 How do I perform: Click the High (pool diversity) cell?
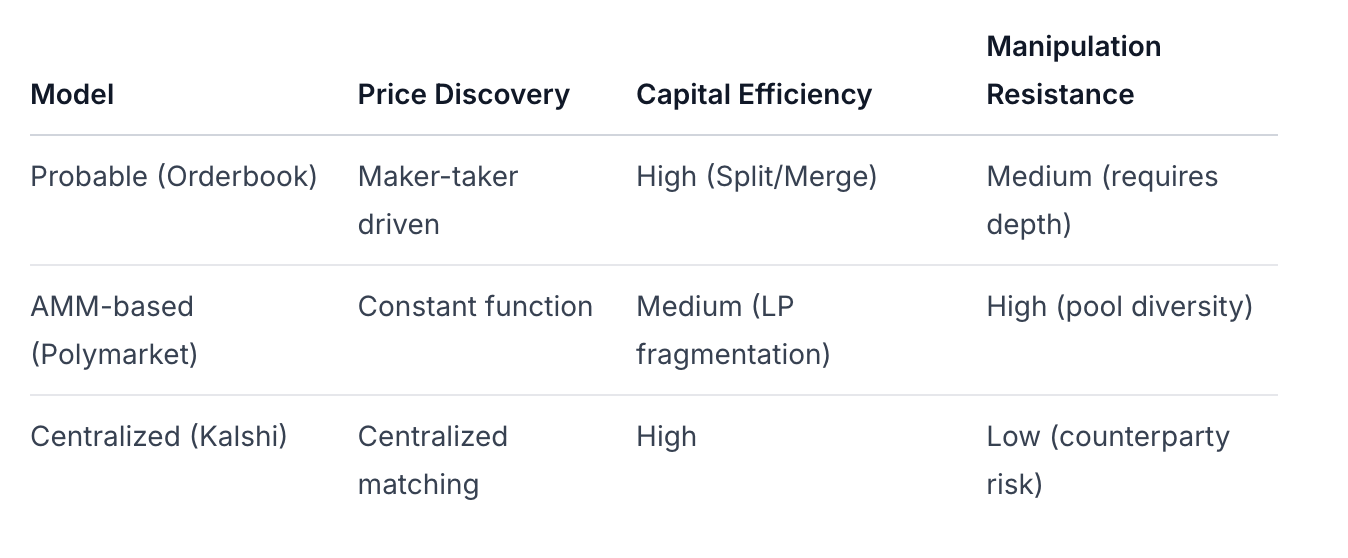click(x=1119, y=306)
